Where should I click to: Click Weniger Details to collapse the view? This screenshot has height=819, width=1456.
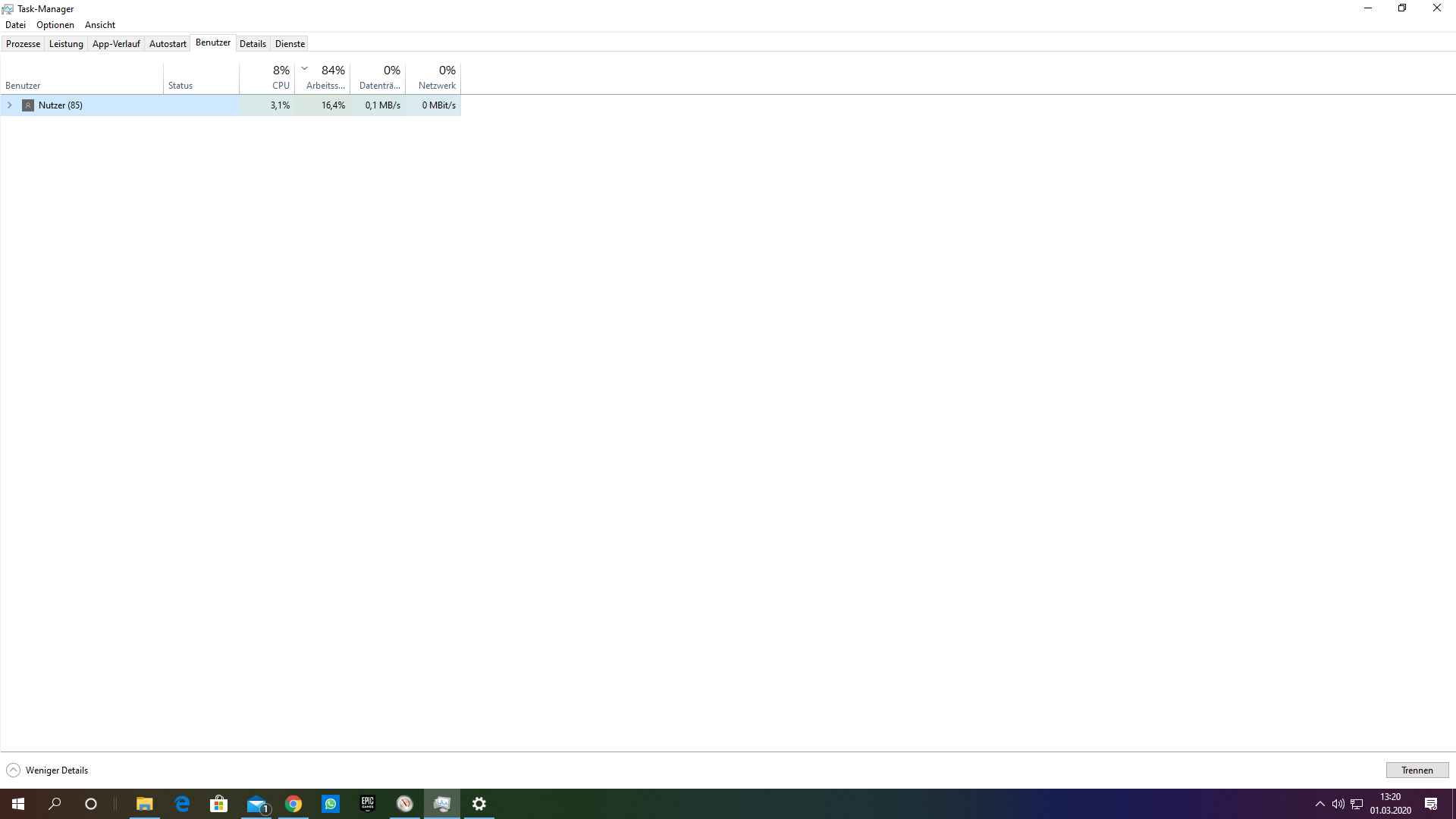point(46,770)
